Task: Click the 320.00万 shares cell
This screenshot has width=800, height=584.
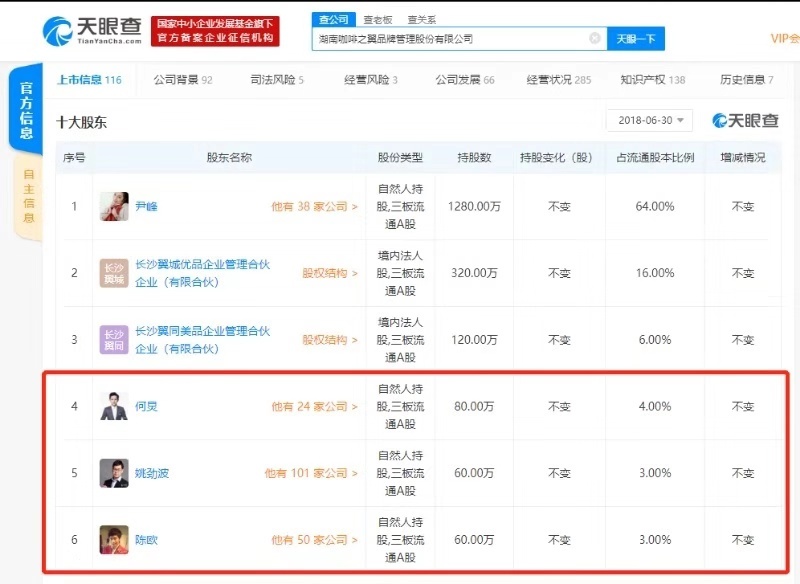Action: (474, 273)
